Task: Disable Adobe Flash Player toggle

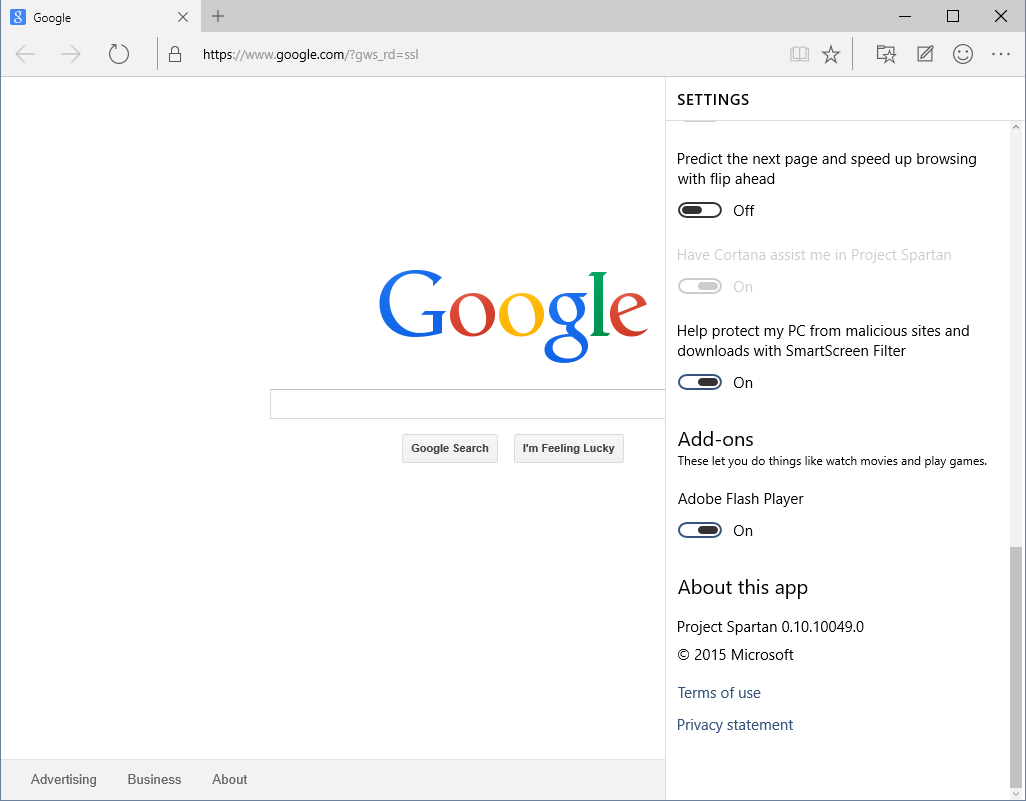Action: coord(699,530)
